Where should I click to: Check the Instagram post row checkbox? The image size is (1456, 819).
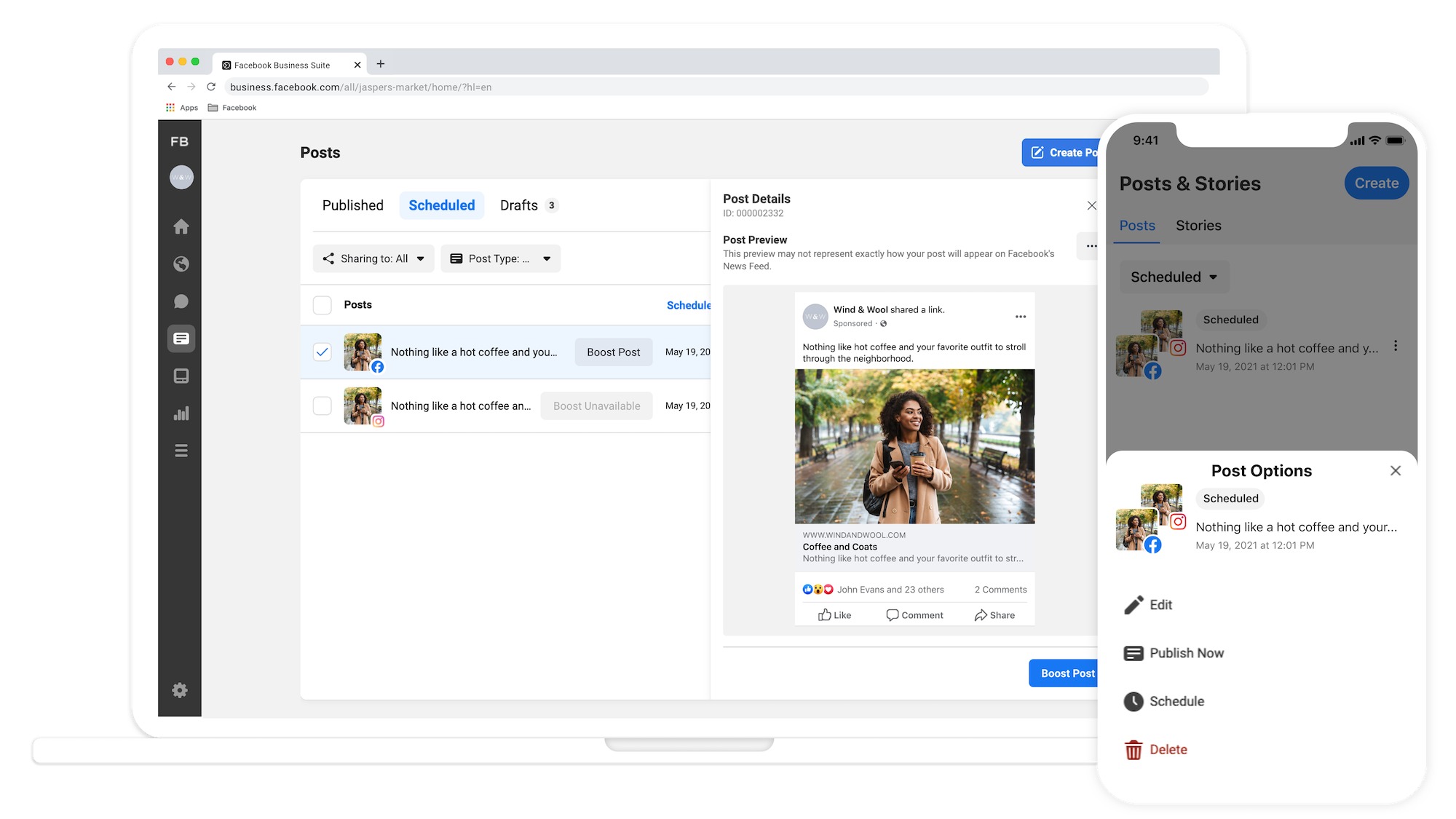coord(322,406)
